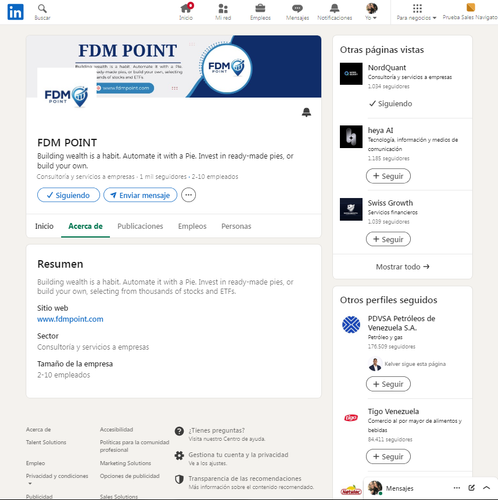Image resolution: width=498 pixels, height=500 pixels.
Task: Open the LinkedIn home logo
Action: click(x=15, y=12)
